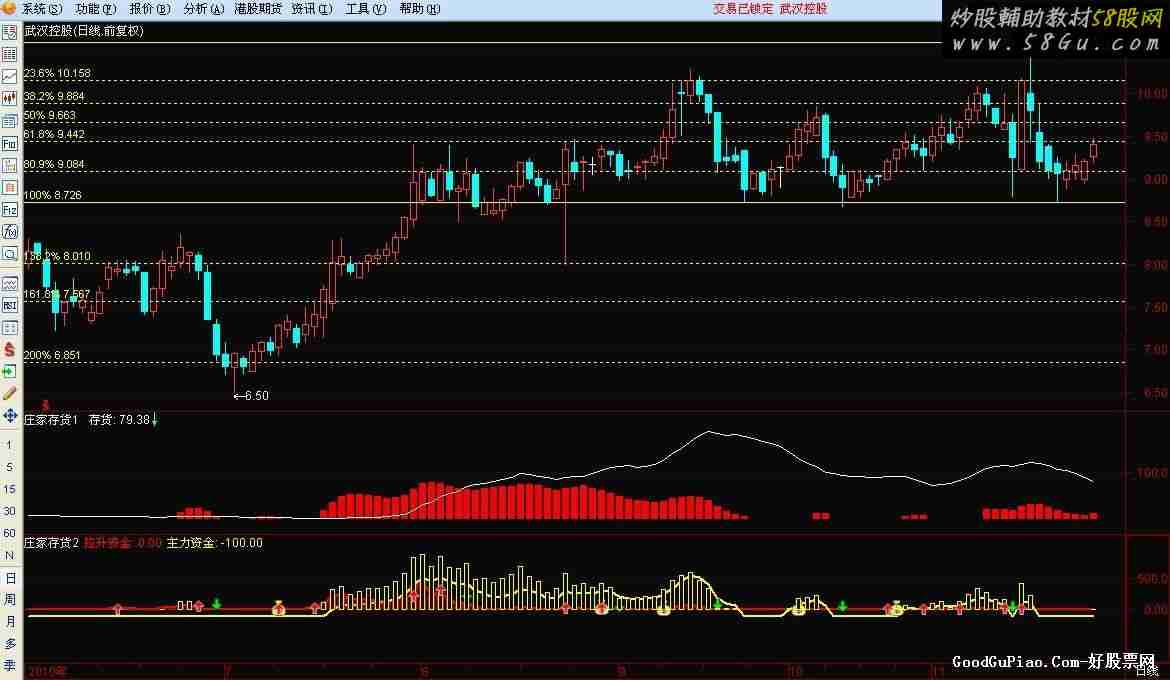Click the 庄家存货1 indicator label
The height and width of the screenshot is (680, 1170).
pyautogui.click(x=51, y=420)
